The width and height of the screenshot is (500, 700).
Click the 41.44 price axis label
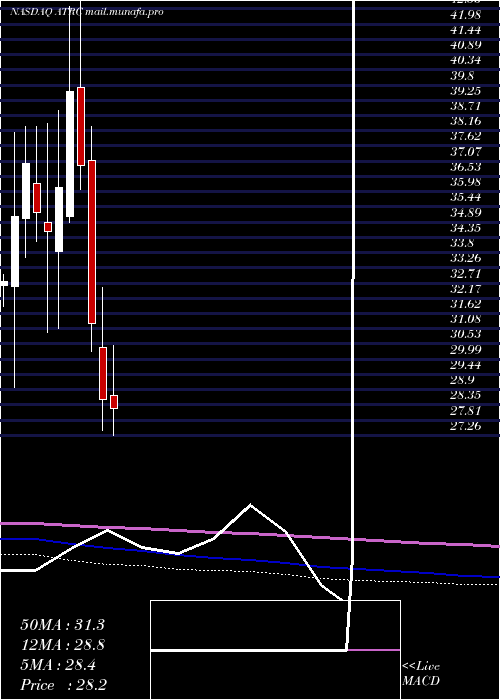tap(466, 30)
